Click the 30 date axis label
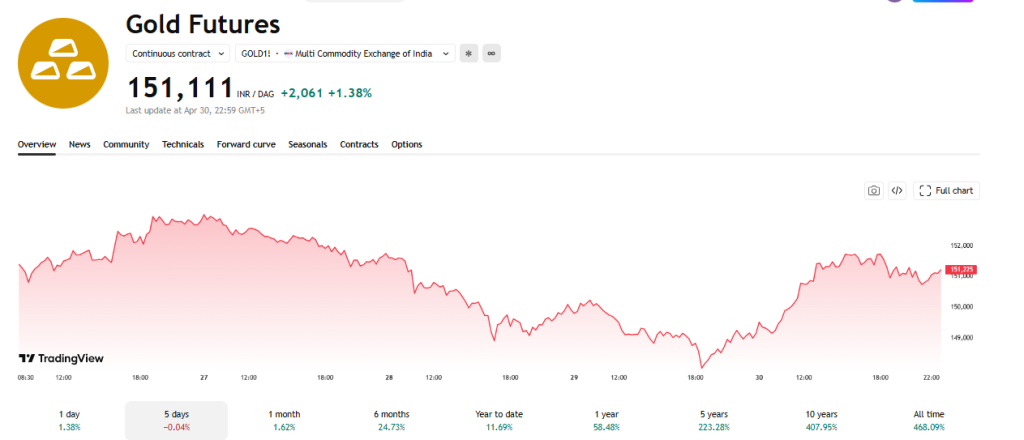 760,377
